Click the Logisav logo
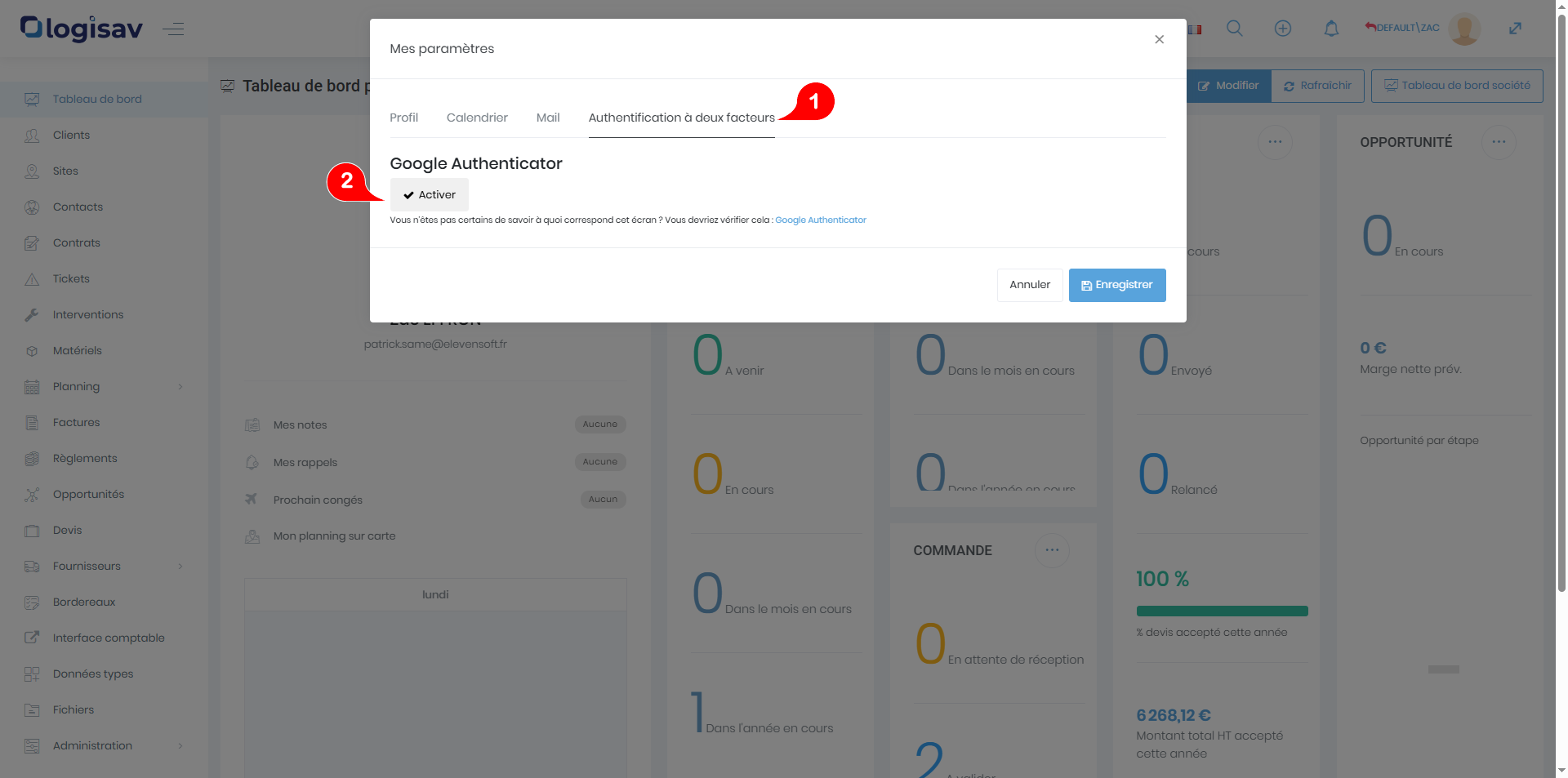Viewport: 1568px width, 778px height. pyautogui.click(x=82, y=29)
